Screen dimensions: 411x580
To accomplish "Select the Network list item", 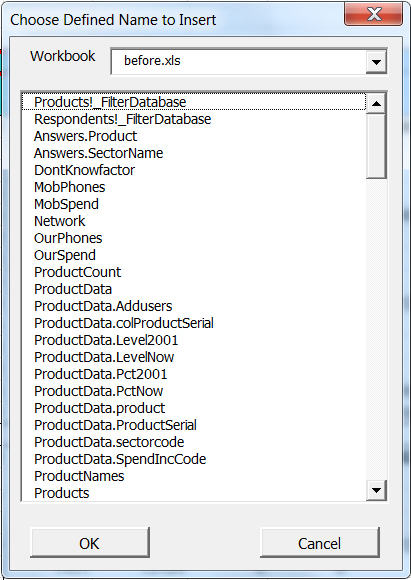I will point(194,221).
